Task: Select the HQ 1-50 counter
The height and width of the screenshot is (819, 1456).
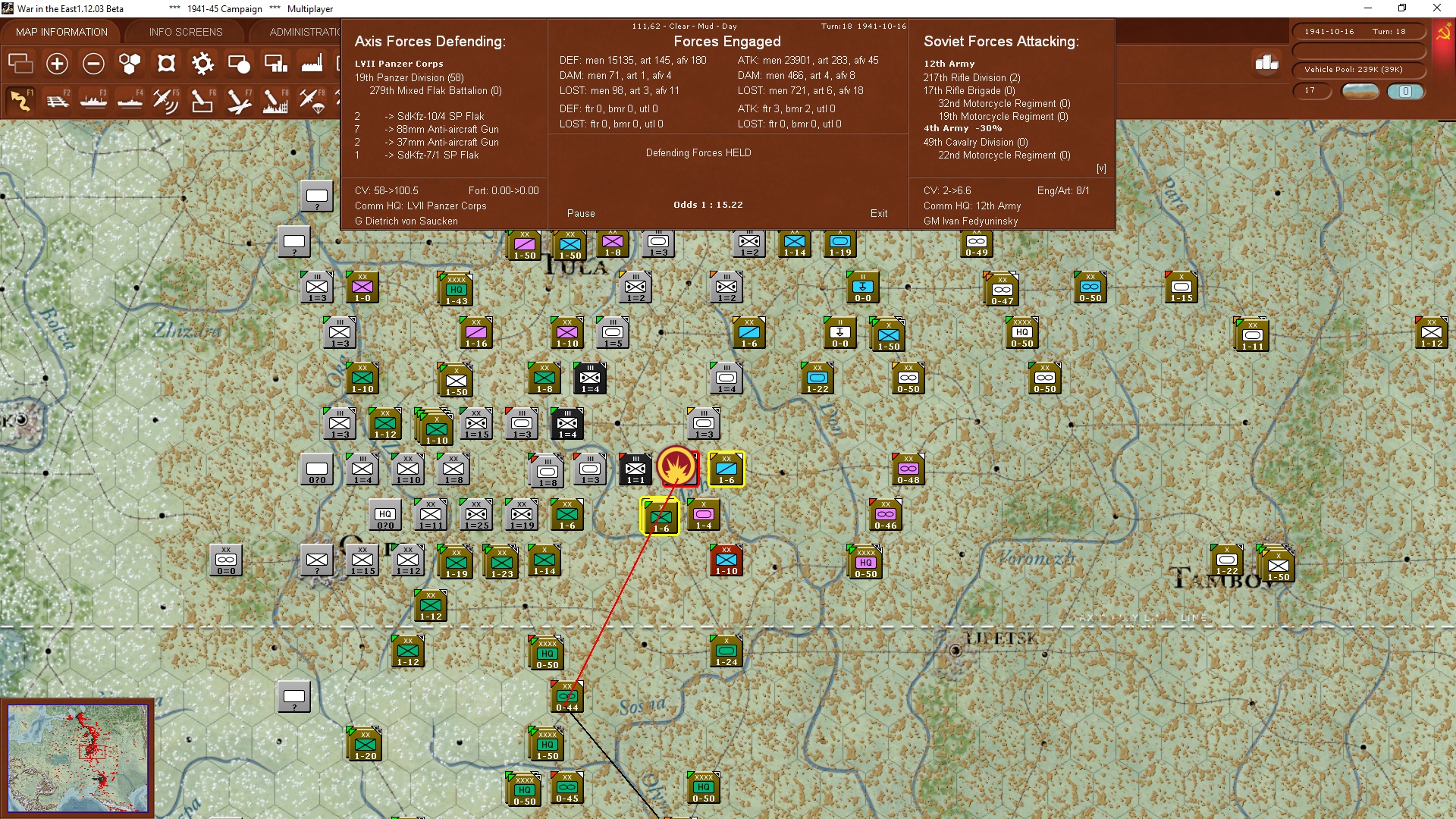Action: point(547,745)
